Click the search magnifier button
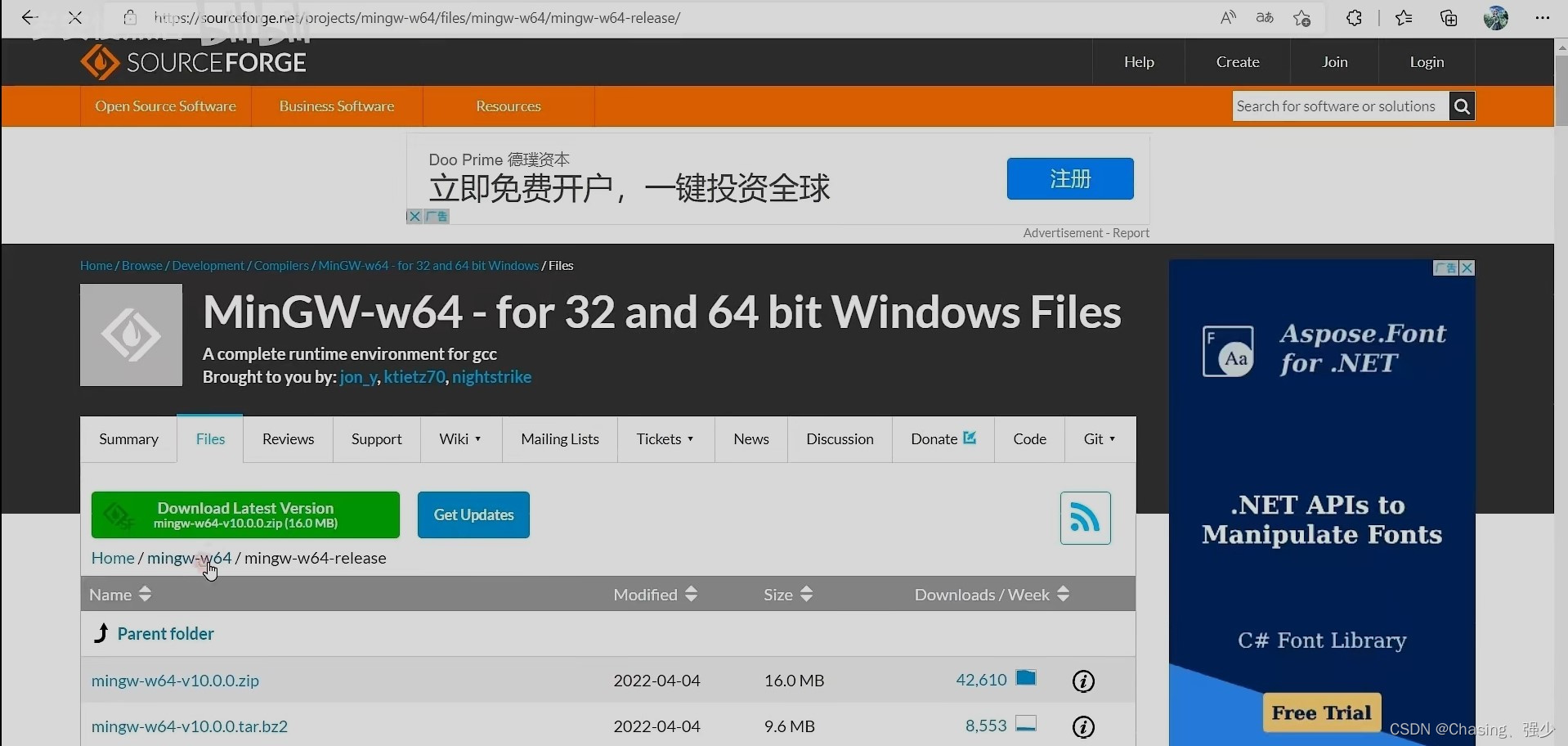Image resolution: width=1568 pixels, height=746 pixels. tap(1462, 106)
